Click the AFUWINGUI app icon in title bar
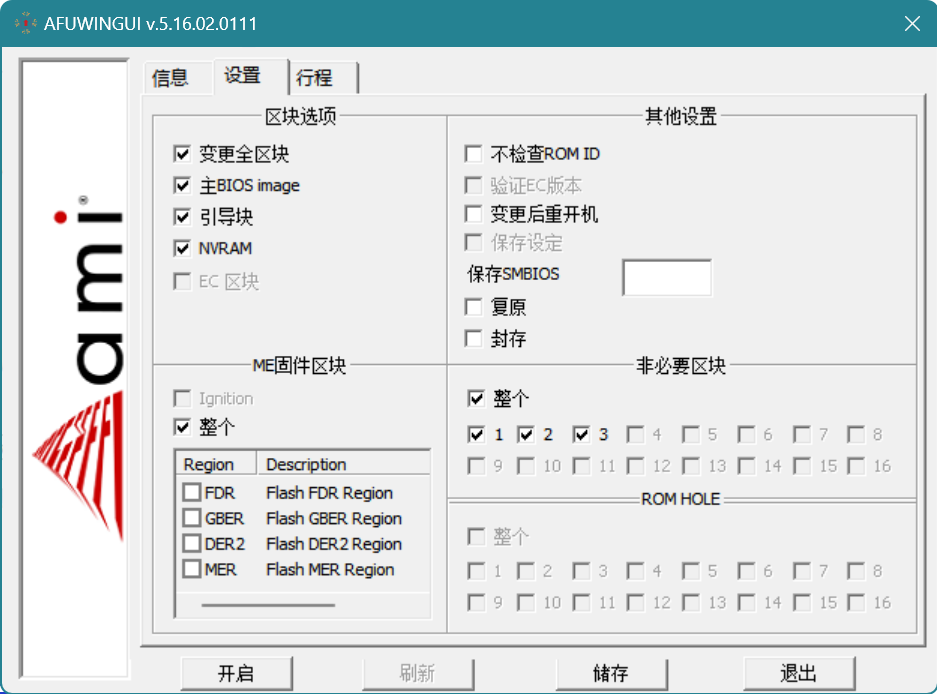Viewport: 937px width, 694px height. click(26, 23)
